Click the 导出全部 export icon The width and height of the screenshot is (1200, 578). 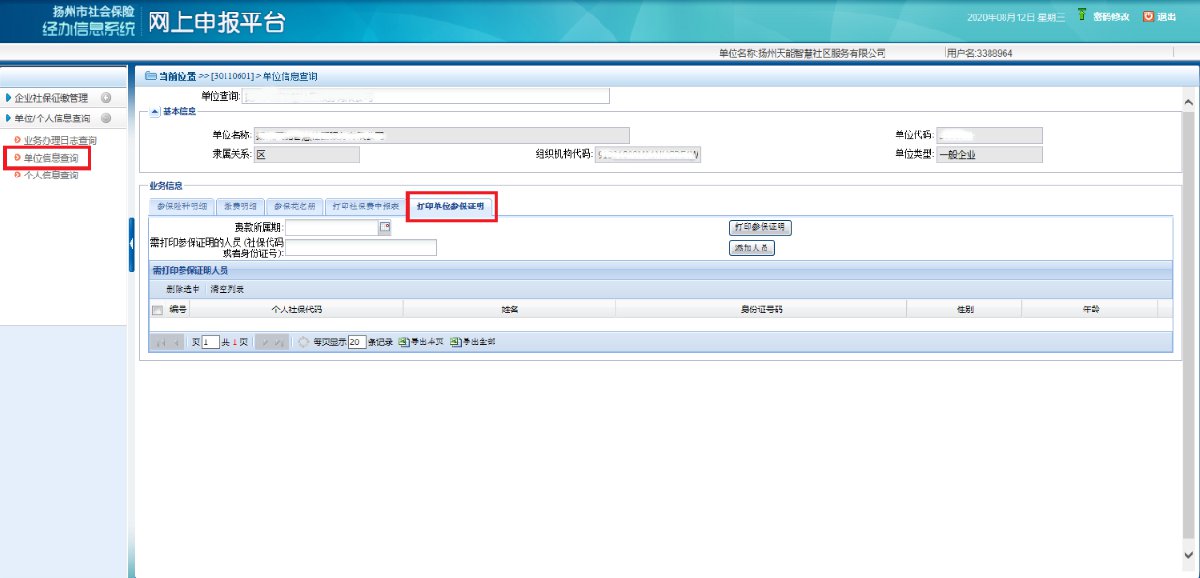[455, 342]
